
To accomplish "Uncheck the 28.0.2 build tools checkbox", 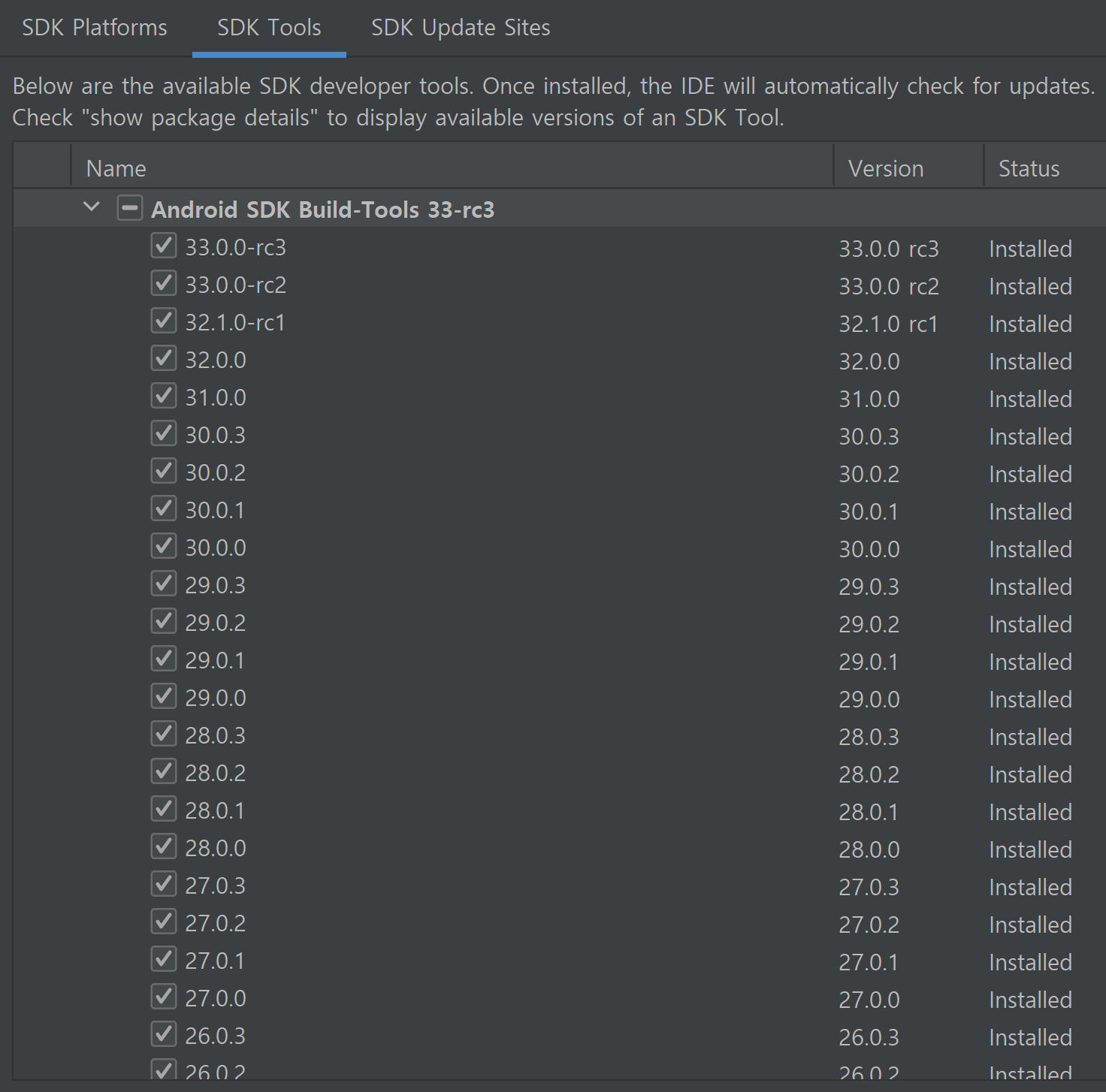I will pyautogui.click(x=164, y=771).
